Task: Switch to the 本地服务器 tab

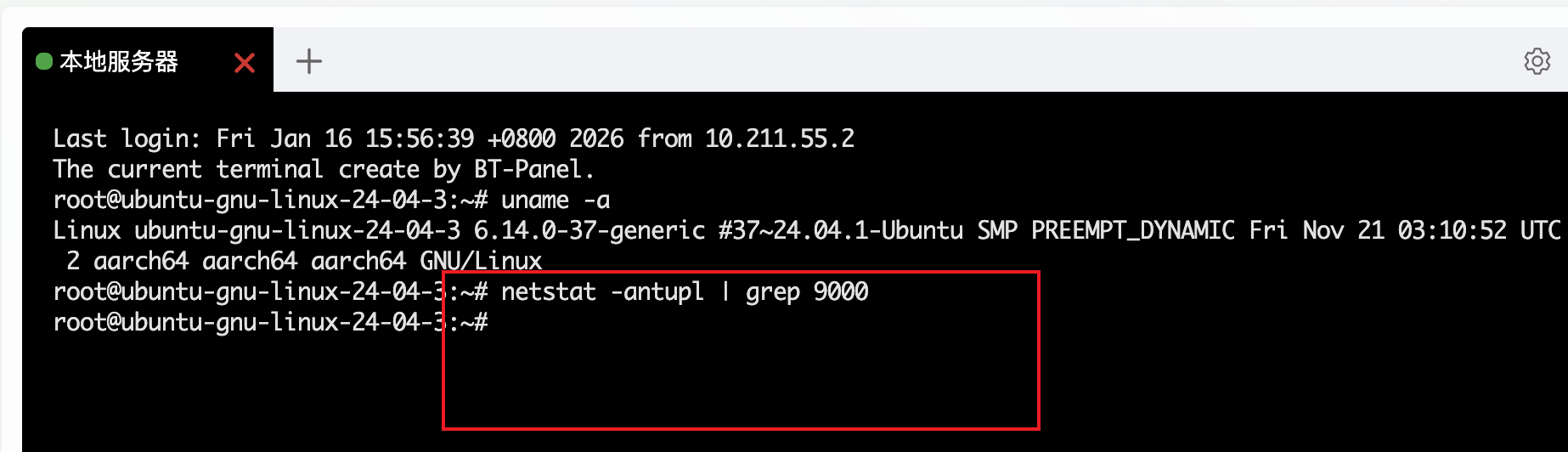Action: click(x=119, y=61)
